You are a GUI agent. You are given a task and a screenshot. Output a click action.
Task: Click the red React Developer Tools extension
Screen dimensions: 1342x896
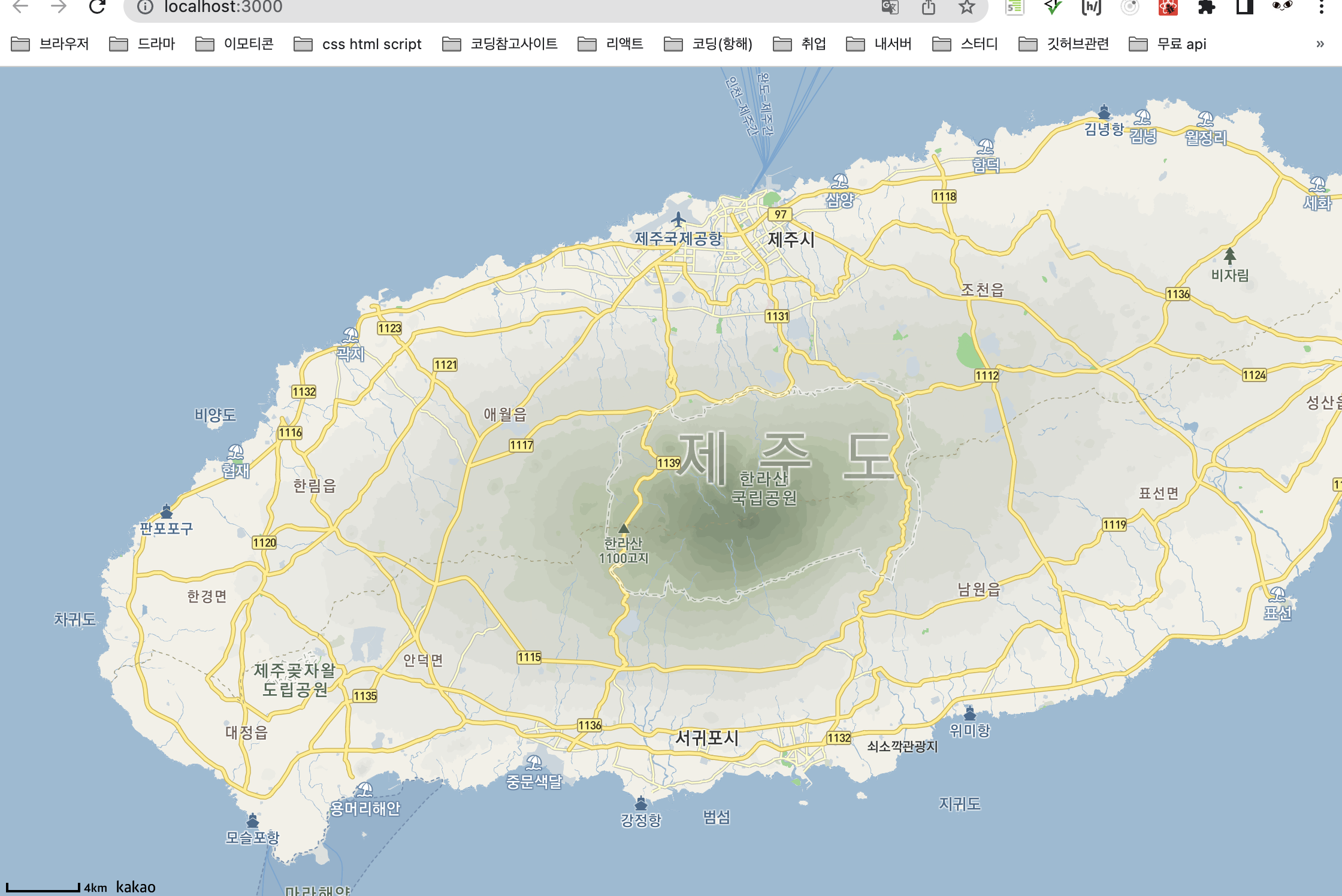[x=1168, y=7]
